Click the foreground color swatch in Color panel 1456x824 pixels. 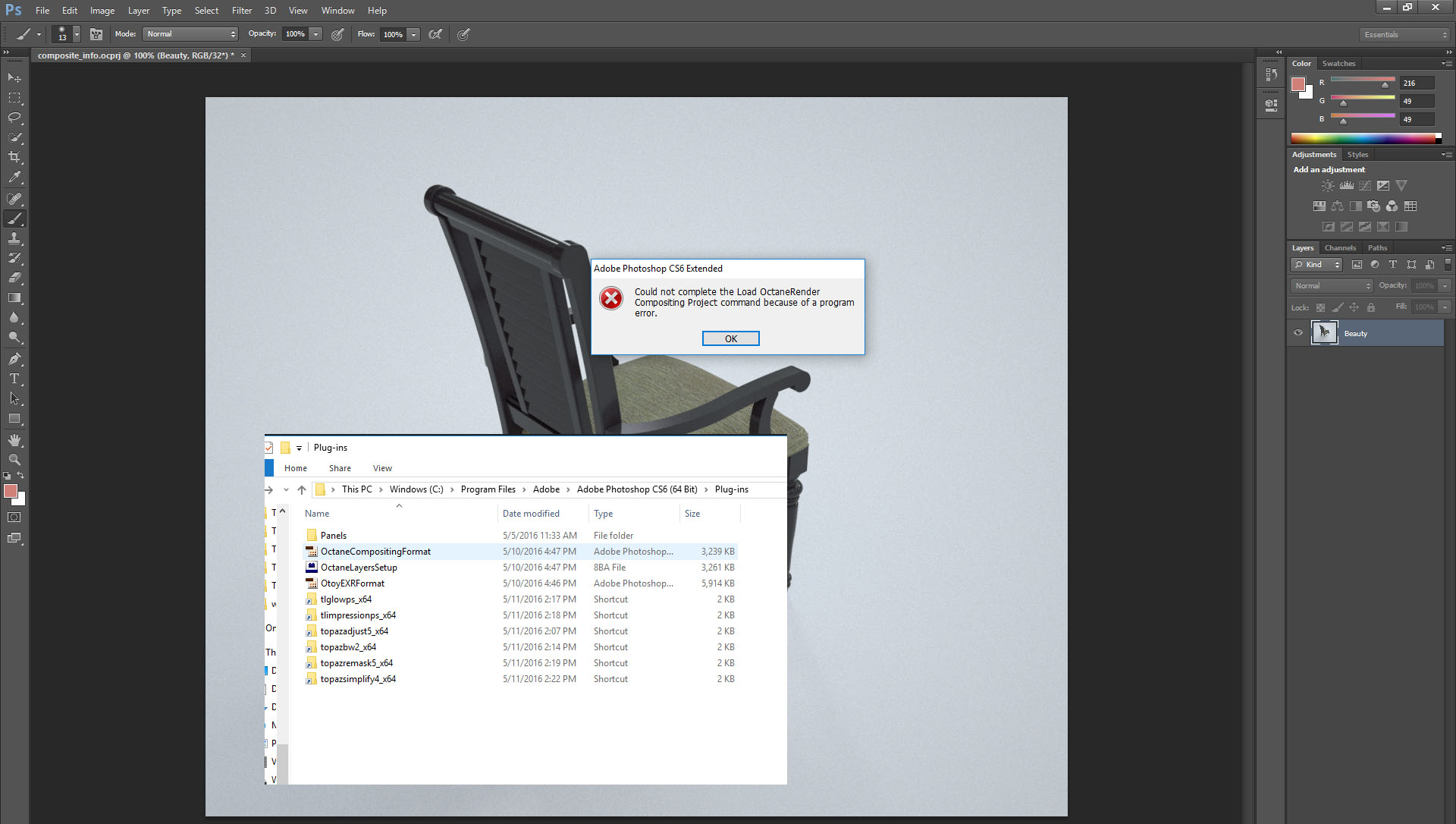click(x=1298, y=84)
